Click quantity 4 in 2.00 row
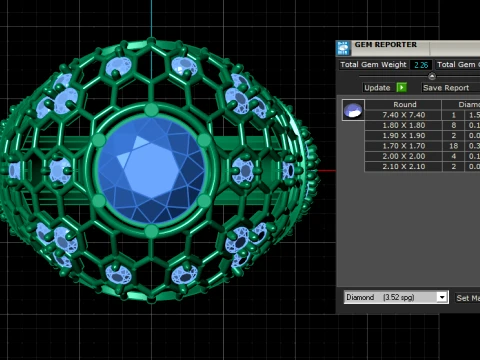480x360 pixels. (453, 156)
